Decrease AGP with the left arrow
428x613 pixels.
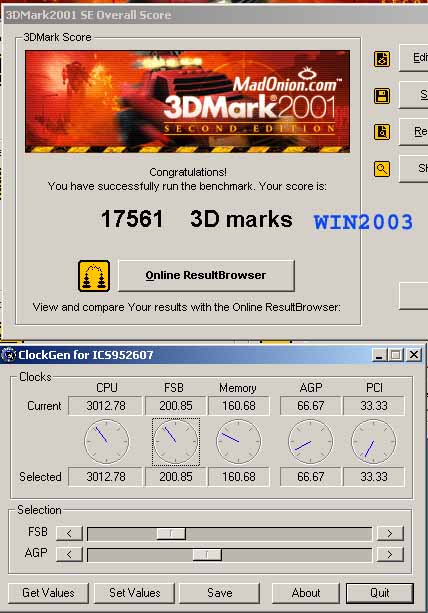point(69,554)
